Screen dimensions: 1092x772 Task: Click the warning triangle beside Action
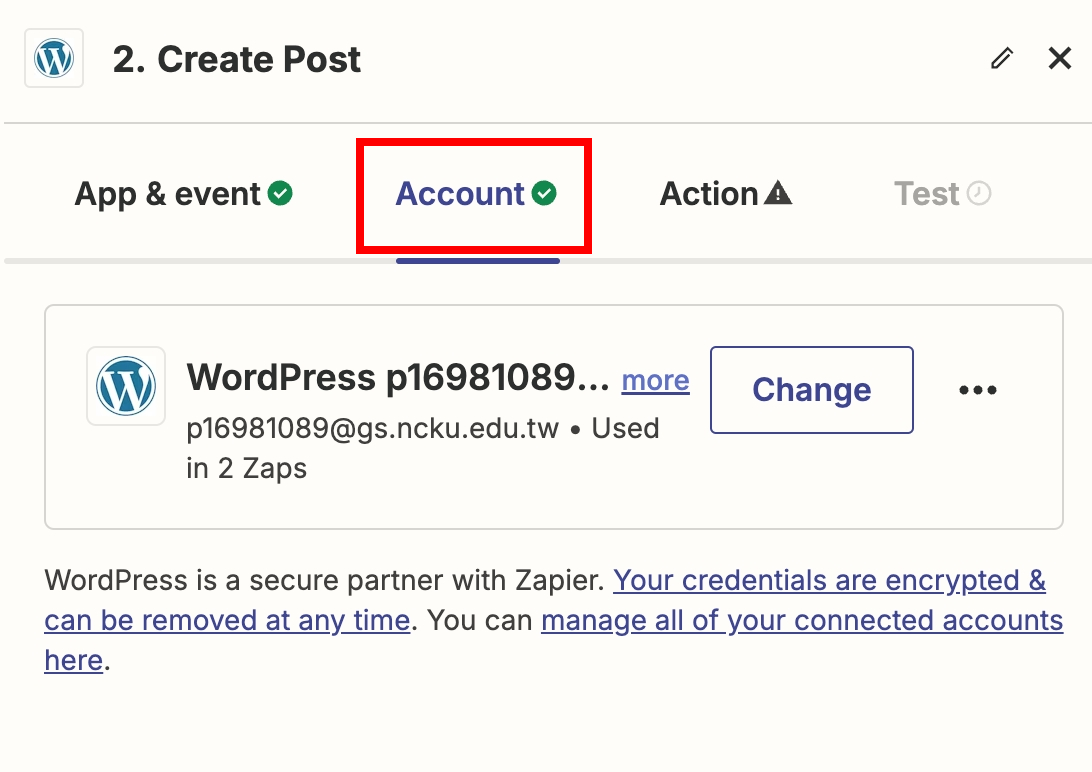point(777,194)
